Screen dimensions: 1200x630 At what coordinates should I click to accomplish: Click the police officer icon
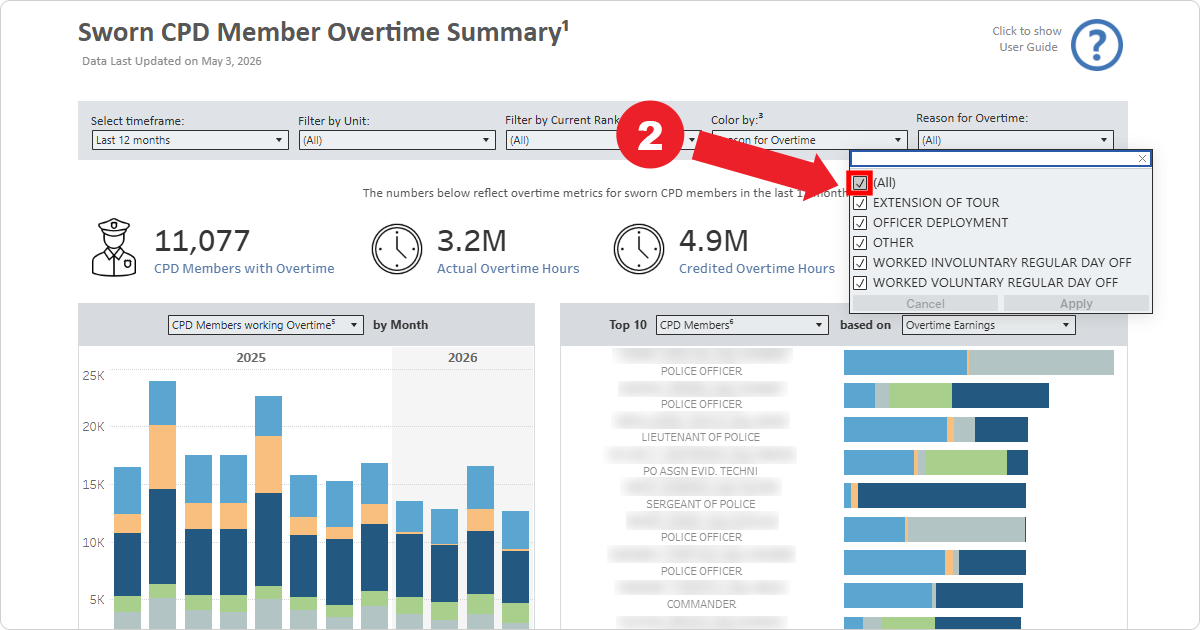click(114, 248)
